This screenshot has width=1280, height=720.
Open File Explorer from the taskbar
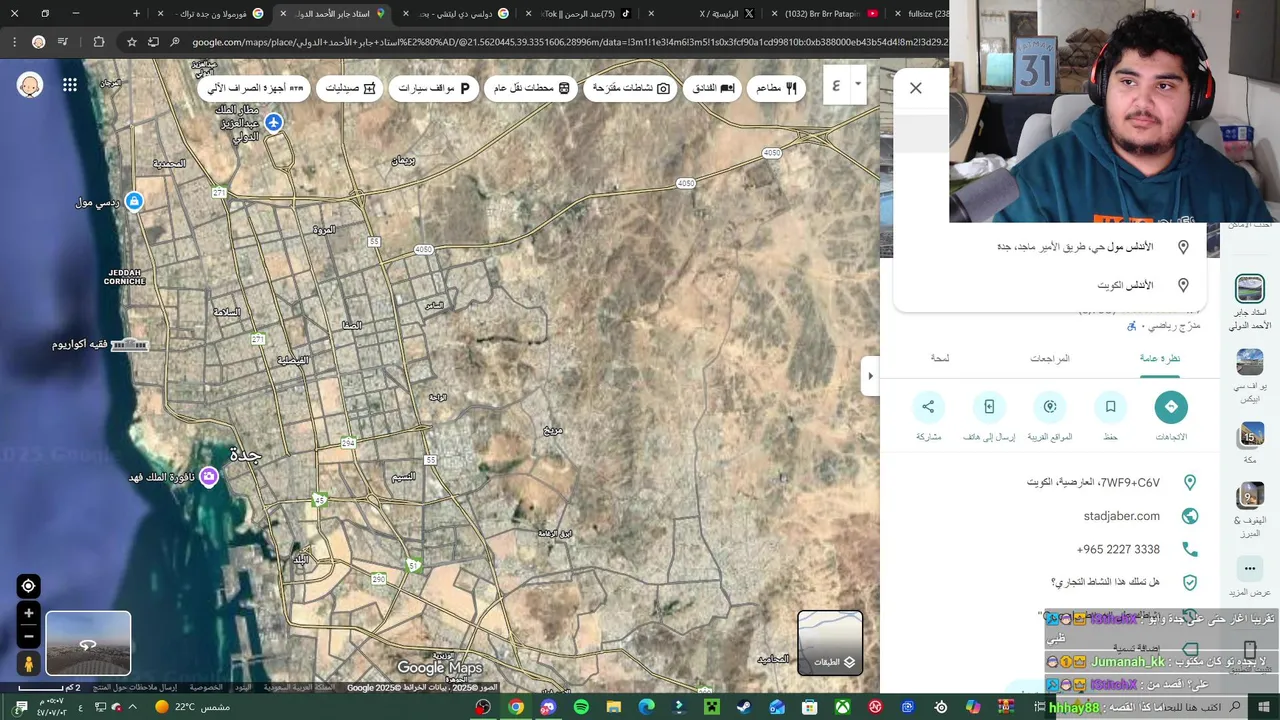coord(614,707)
